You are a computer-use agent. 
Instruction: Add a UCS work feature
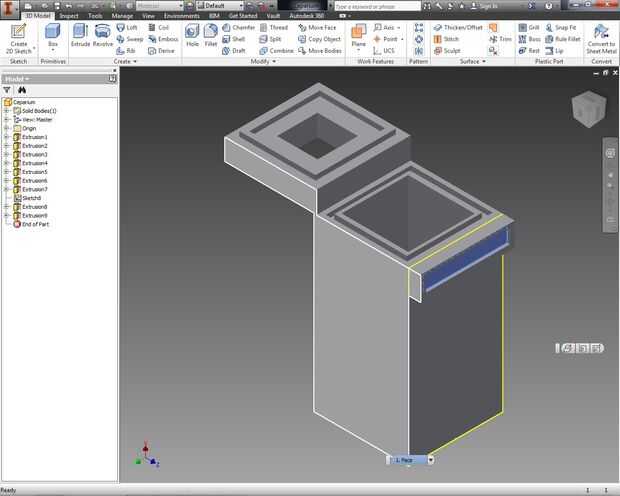coord(384,51)
